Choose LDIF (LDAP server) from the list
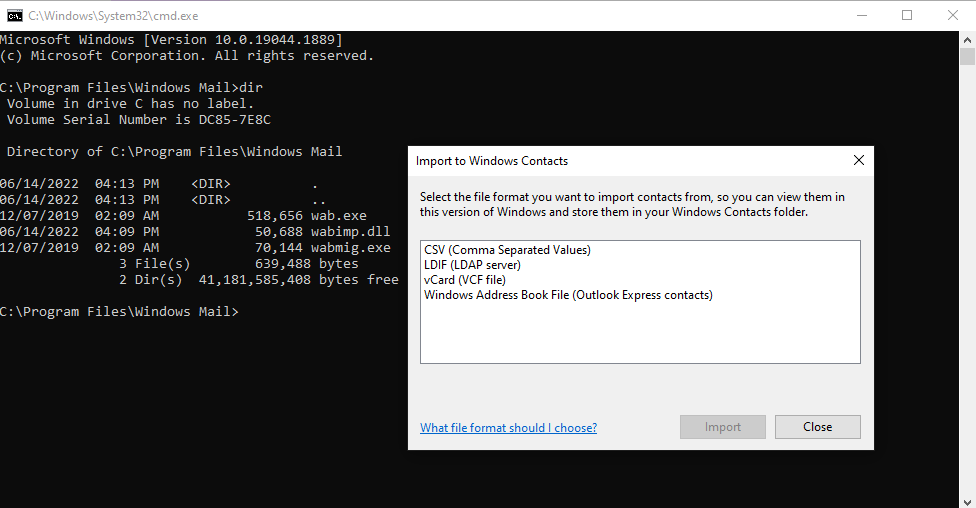 (472, 265)
